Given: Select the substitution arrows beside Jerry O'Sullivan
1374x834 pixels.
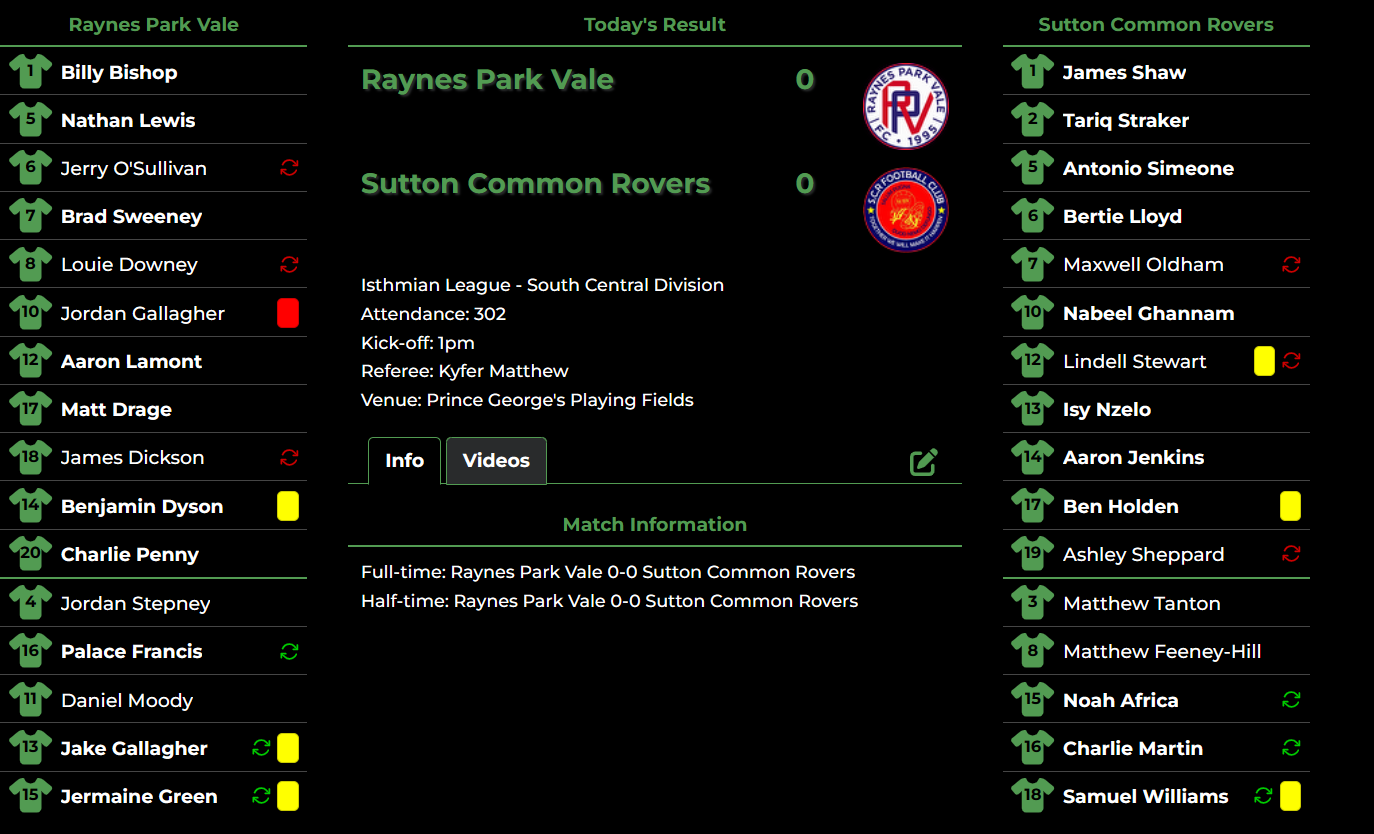Looking at the screenshot, I should pyautogui.click(x=289, y=168).
